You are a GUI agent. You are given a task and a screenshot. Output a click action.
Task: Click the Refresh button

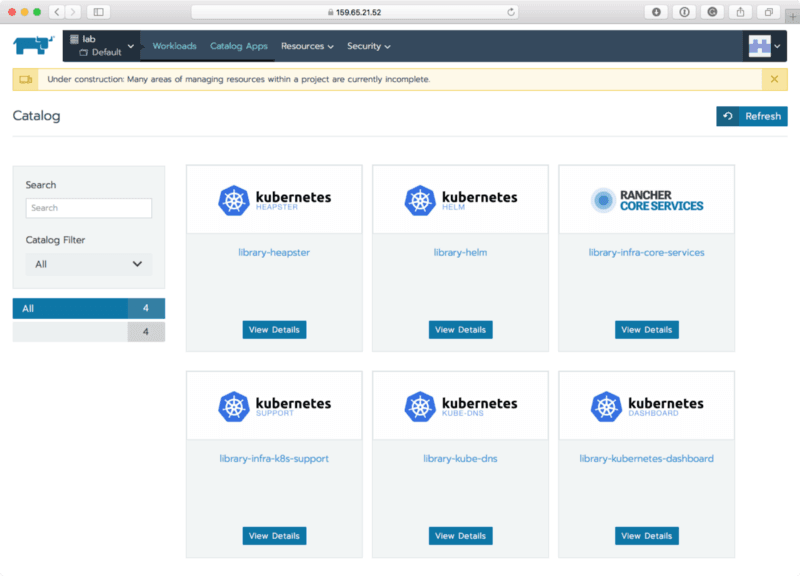coord(751,116)
